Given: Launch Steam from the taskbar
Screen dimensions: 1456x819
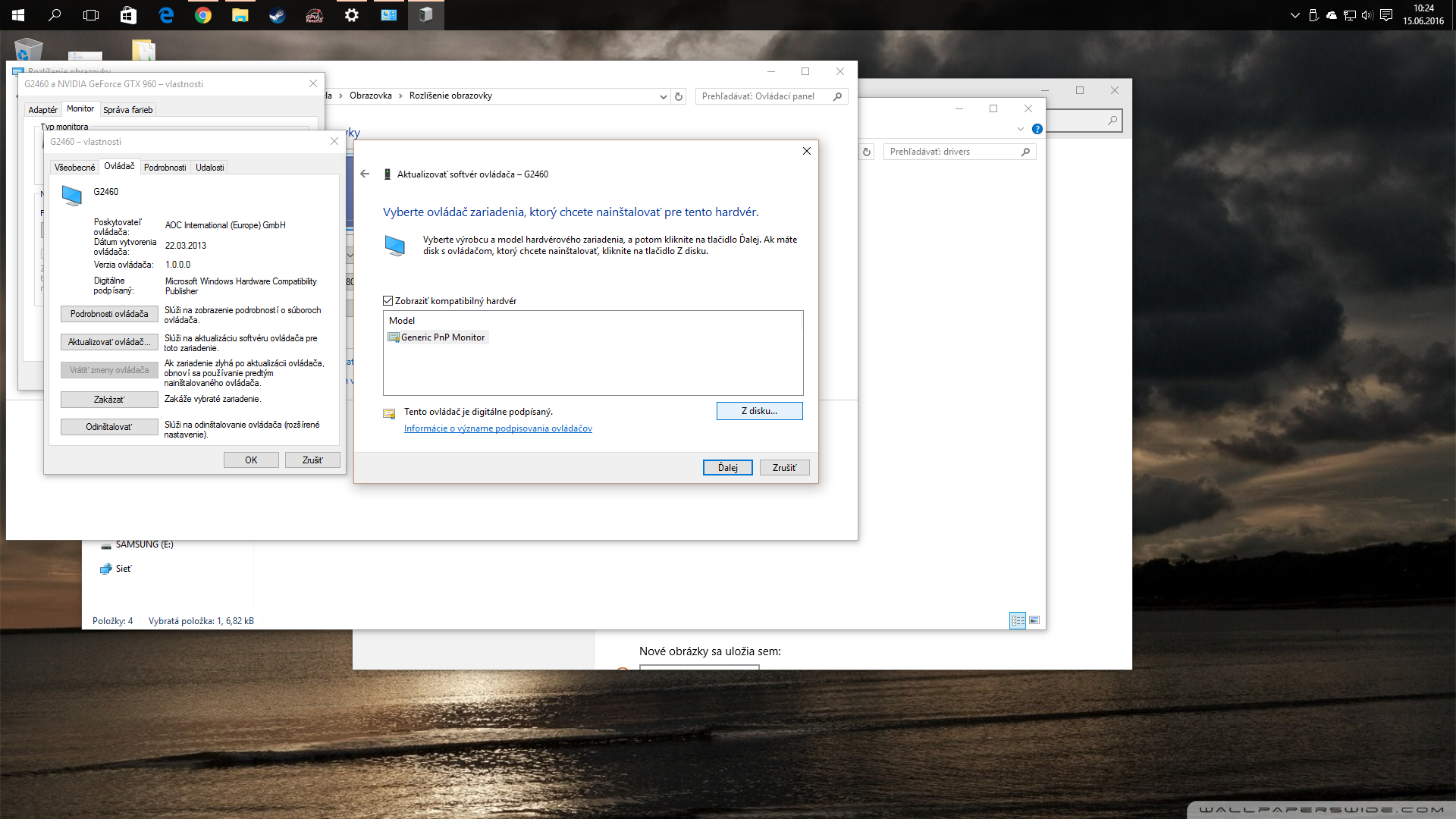Looking at the screenshot, I should tap(277, 15).
